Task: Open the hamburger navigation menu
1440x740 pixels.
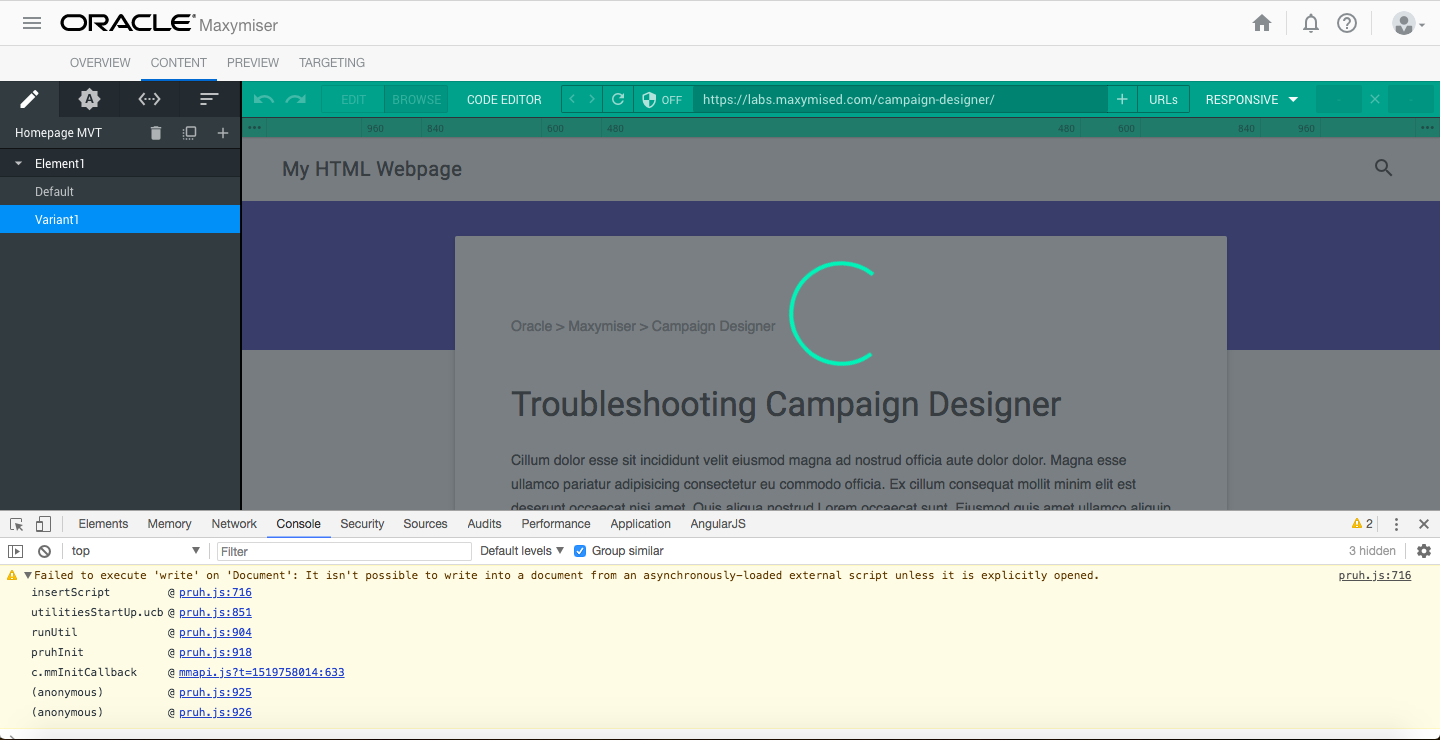Action: pyautogui.click(x=32, y=23)
